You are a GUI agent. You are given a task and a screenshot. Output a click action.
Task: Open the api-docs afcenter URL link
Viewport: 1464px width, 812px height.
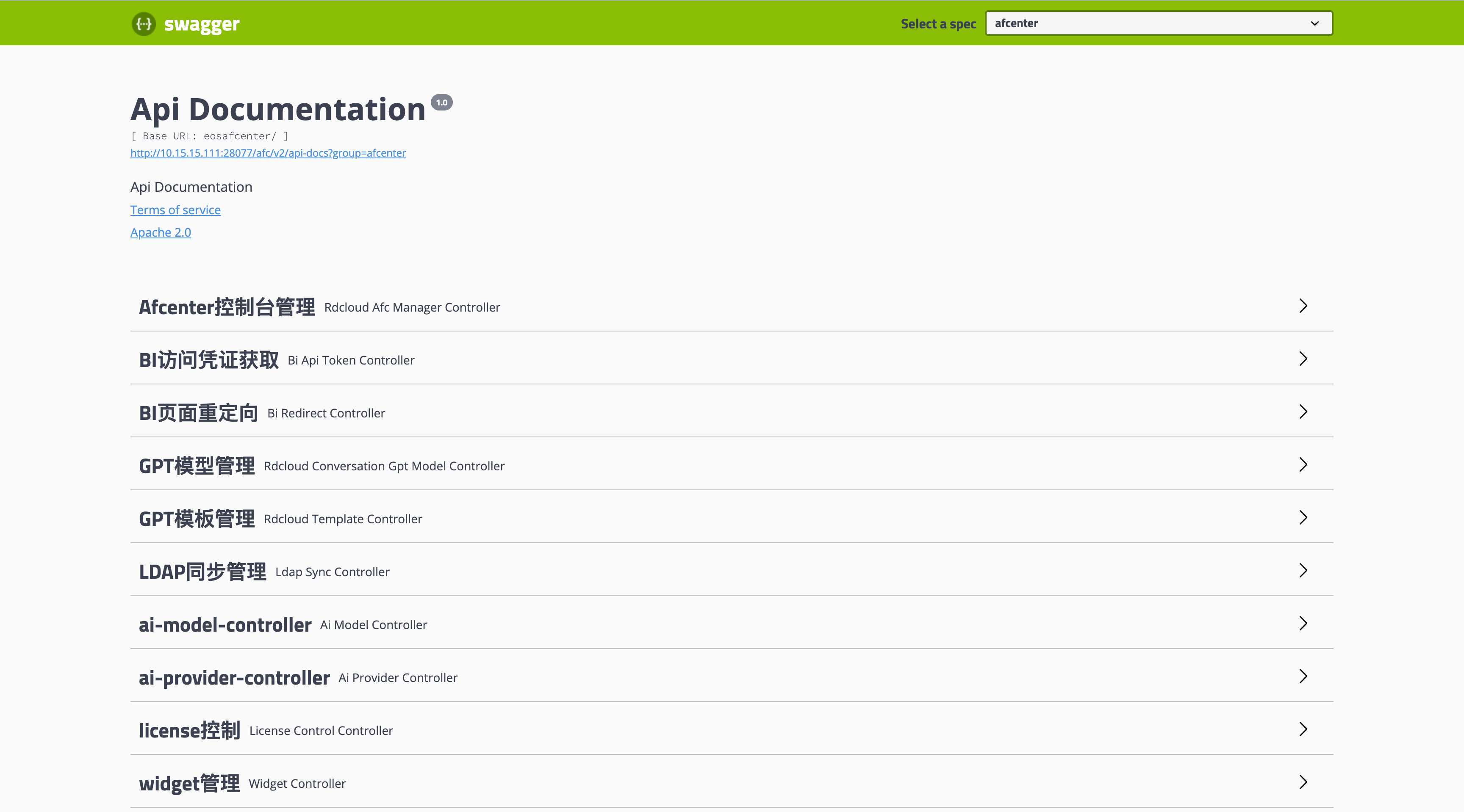point(268,153)
